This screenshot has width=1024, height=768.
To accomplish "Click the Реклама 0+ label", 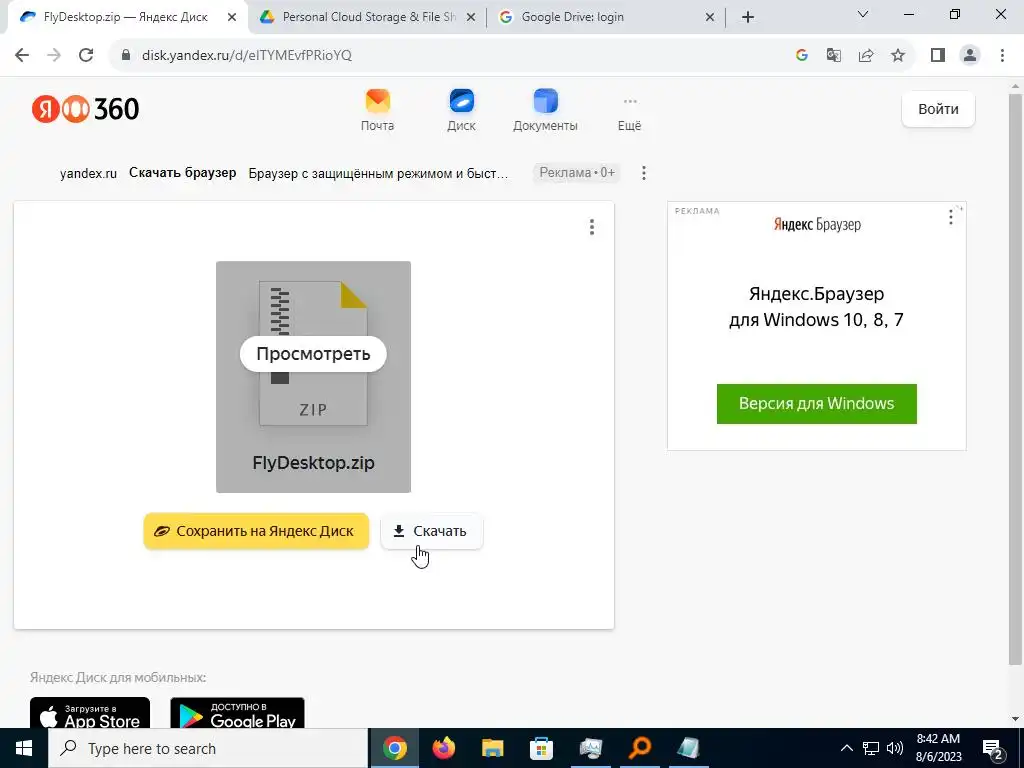I will pyautogui.click(x=577, y=173).
